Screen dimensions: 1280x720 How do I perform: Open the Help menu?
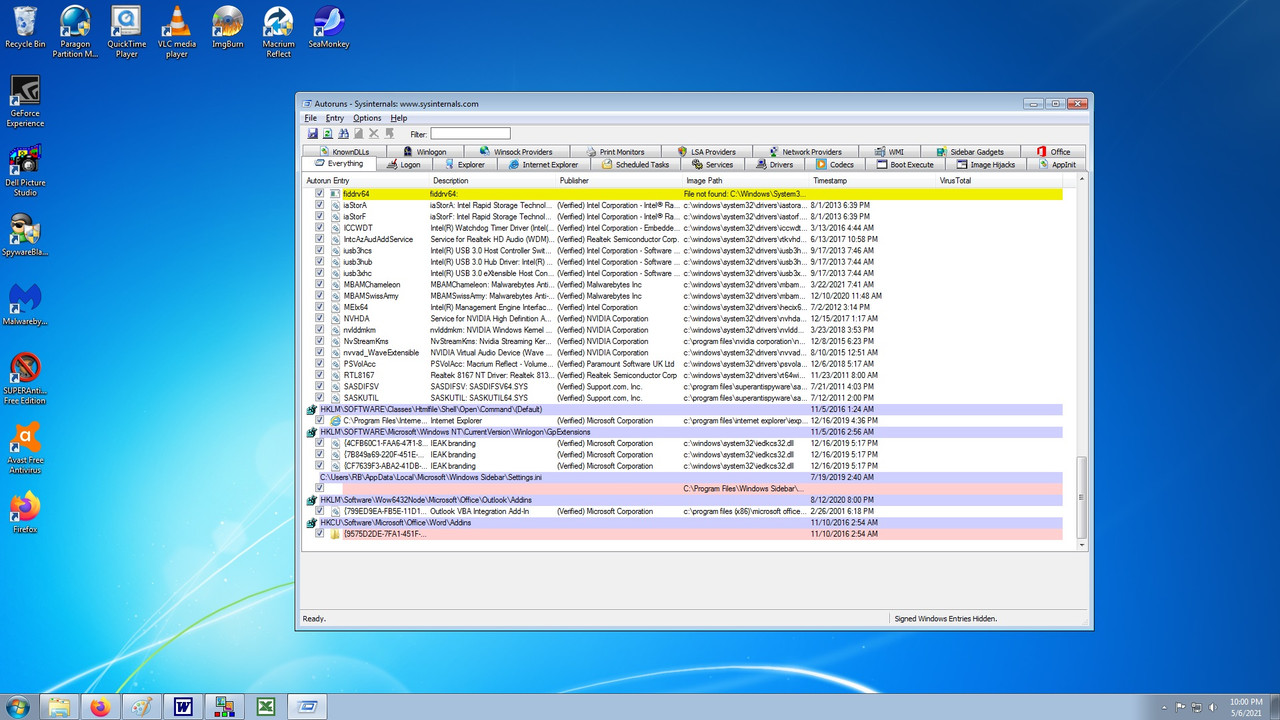pyautogui.click(x=399, y=118)
